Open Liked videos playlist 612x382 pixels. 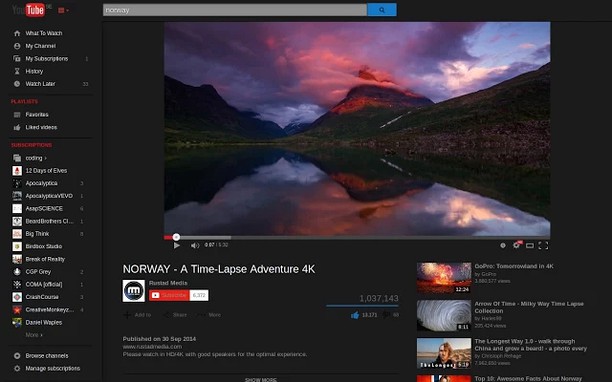(x=41, y=127)
